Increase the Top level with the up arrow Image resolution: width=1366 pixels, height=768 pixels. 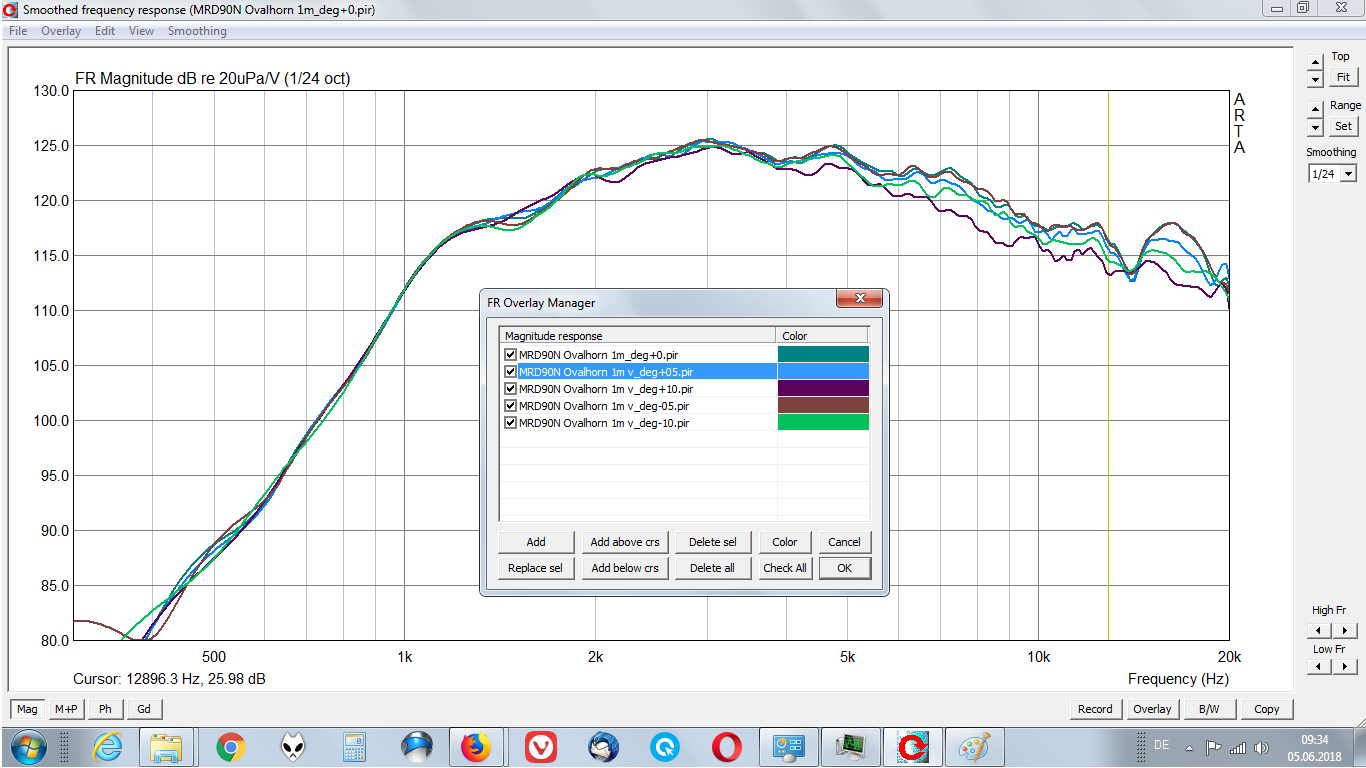(x=1315, y=61)
